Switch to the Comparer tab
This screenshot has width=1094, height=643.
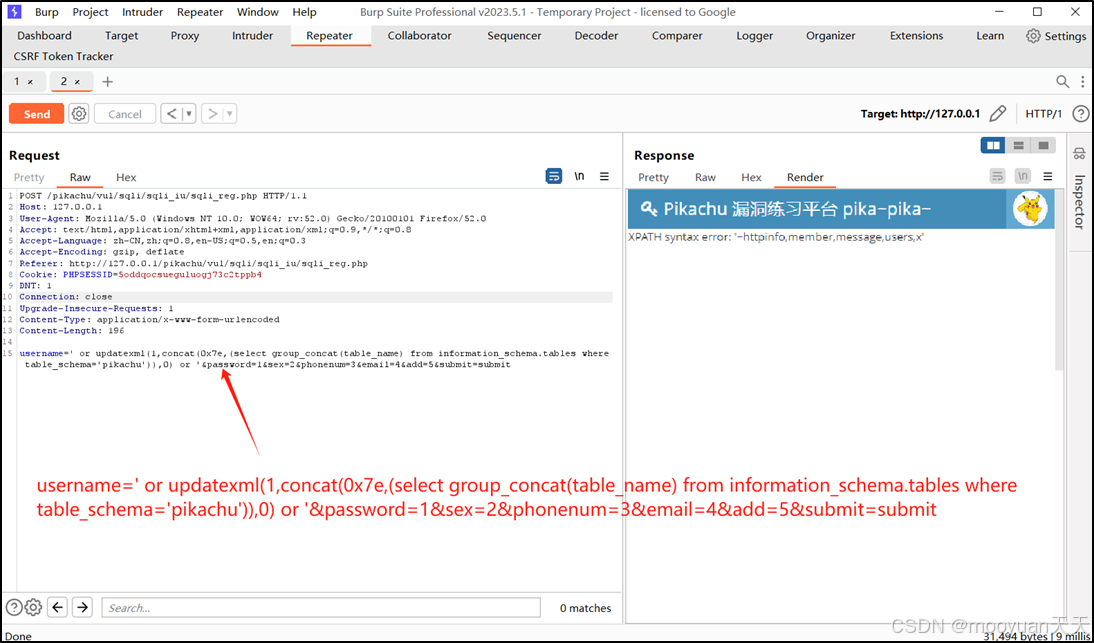pos(677,36)
